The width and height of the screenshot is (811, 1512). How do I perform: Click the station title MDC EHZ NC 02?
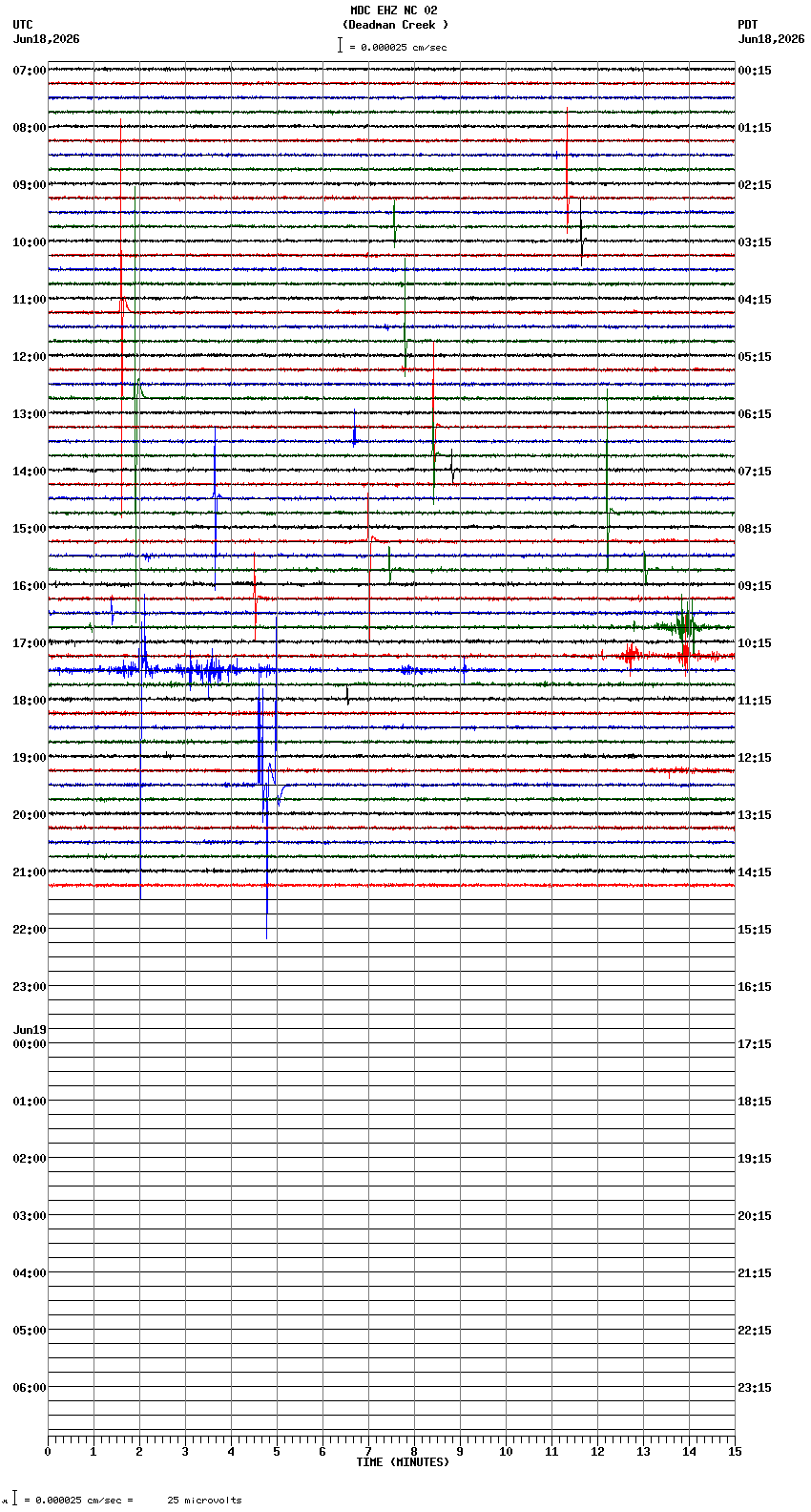pos(394,10)
